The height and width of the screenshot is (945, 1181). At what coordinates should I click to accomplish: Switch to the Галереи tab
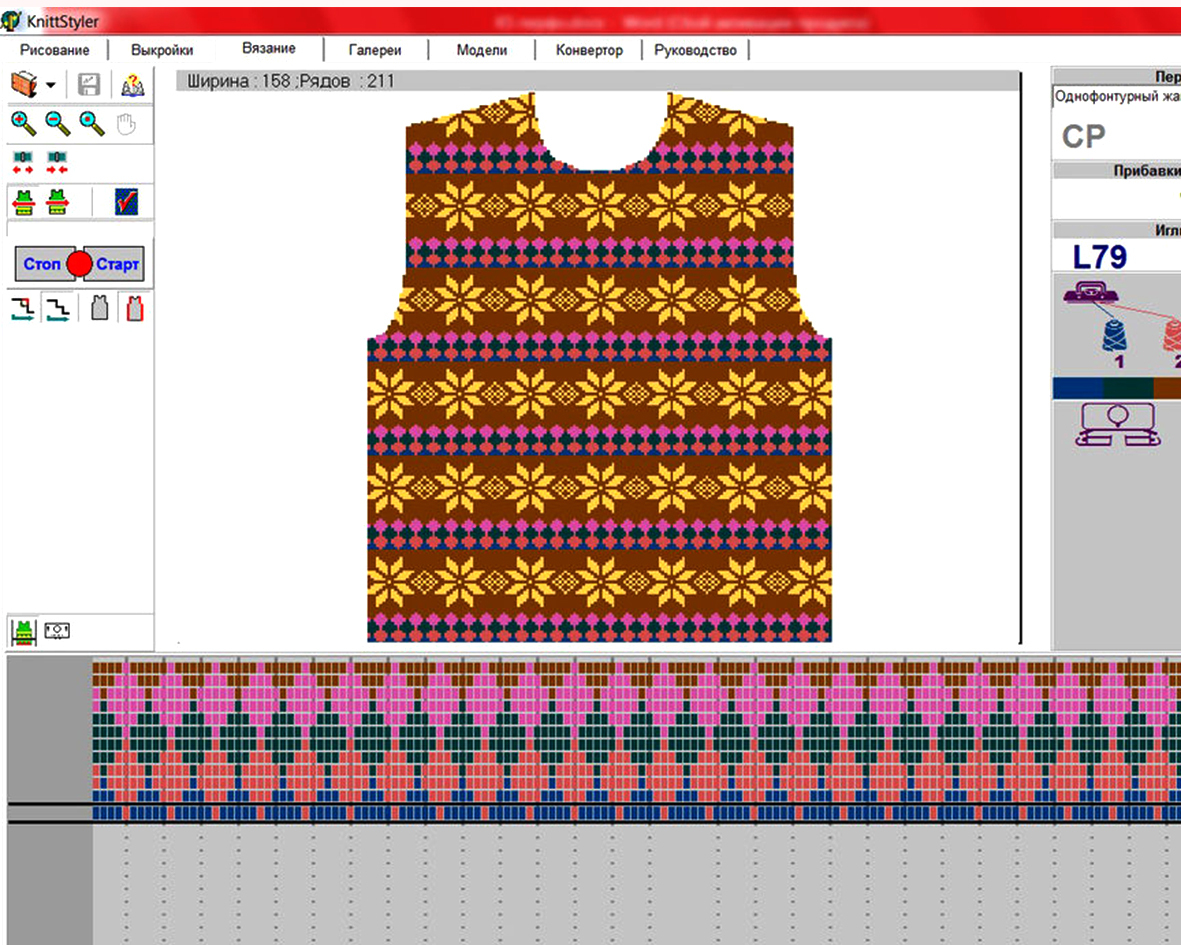pyautogui.click(x=375, y=50)
